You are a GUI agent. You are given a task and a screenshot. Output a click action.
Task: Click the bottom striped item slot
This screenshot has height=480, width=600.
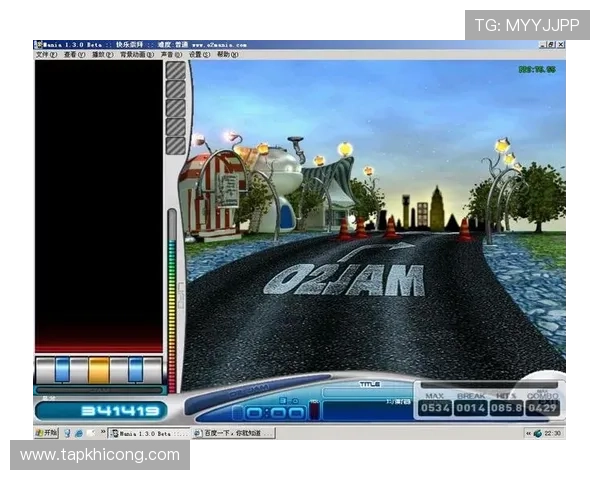coord(176,145)
